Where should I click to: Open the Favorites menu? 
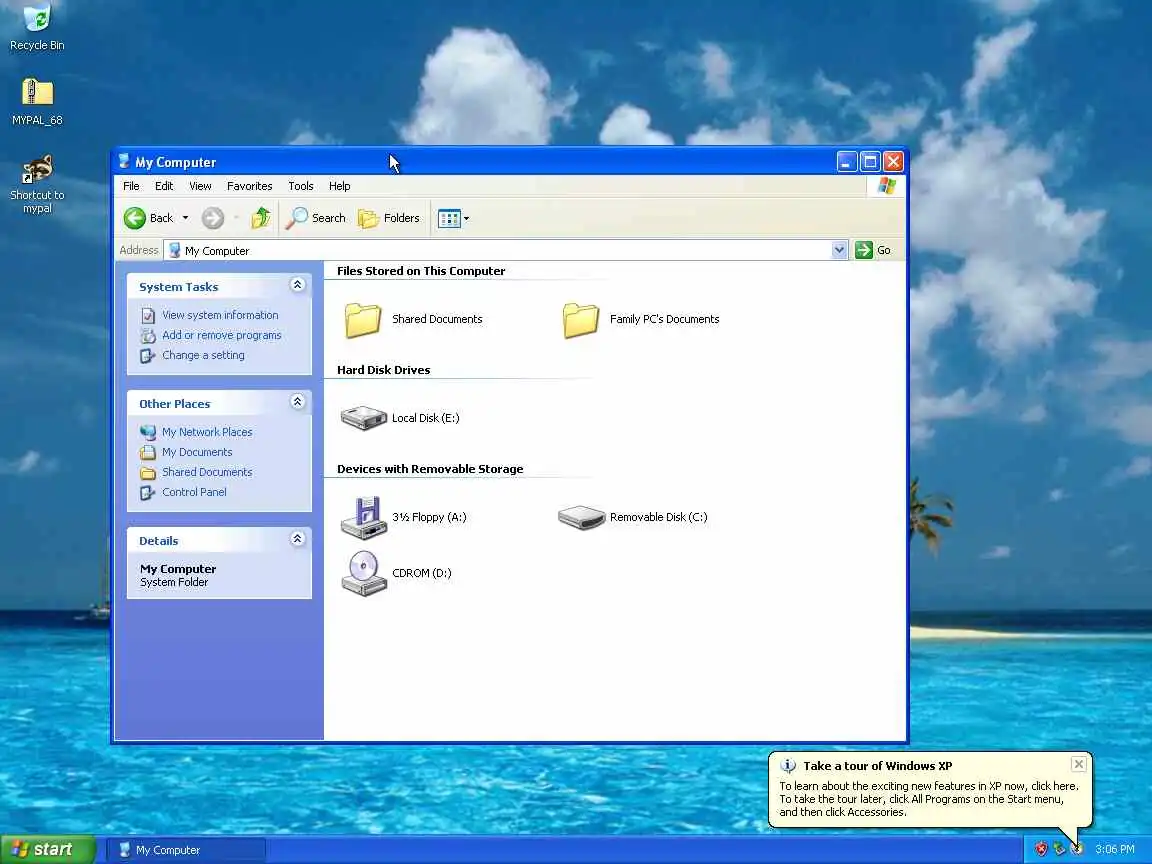249,186
